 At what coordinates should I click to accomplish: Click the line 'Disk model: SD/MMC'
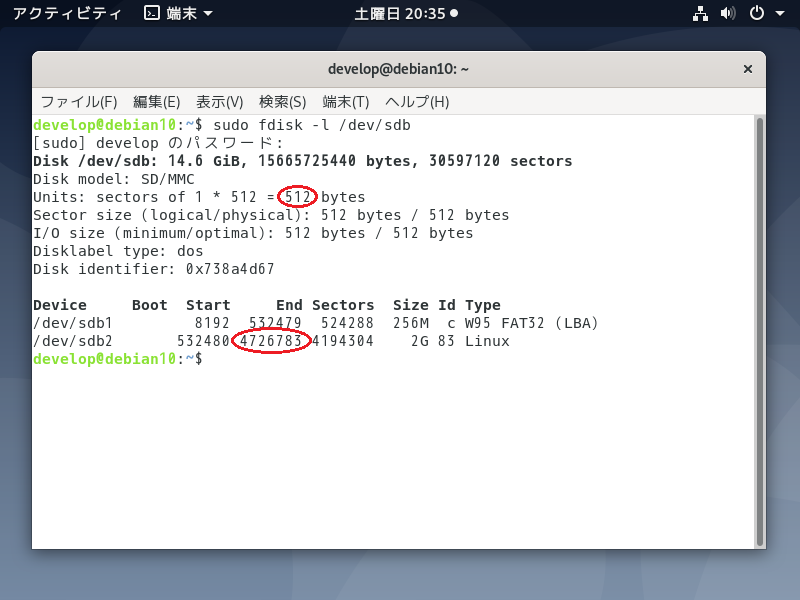pyautogui.click(x=114, y=179)
